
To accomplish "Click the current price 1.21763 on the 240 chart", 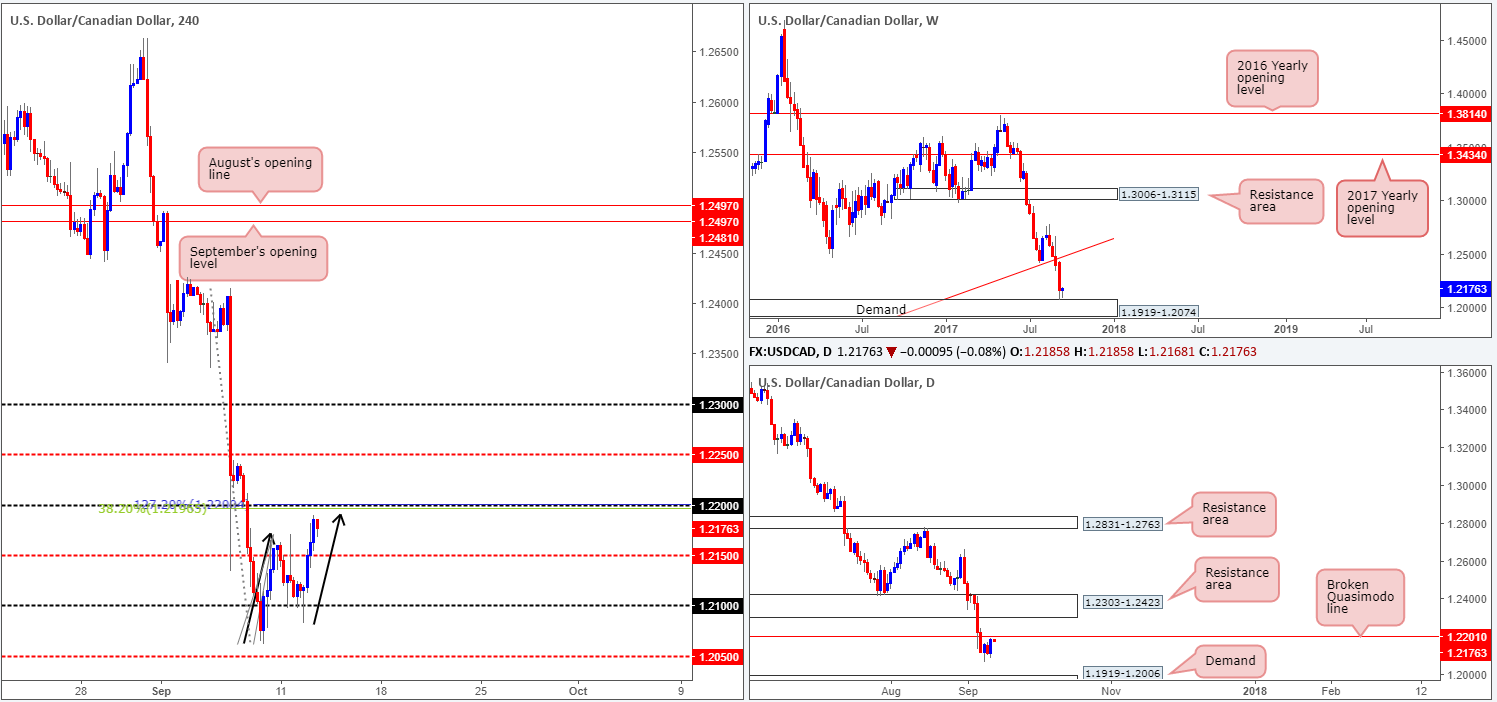I will click(x=719, y=529).
